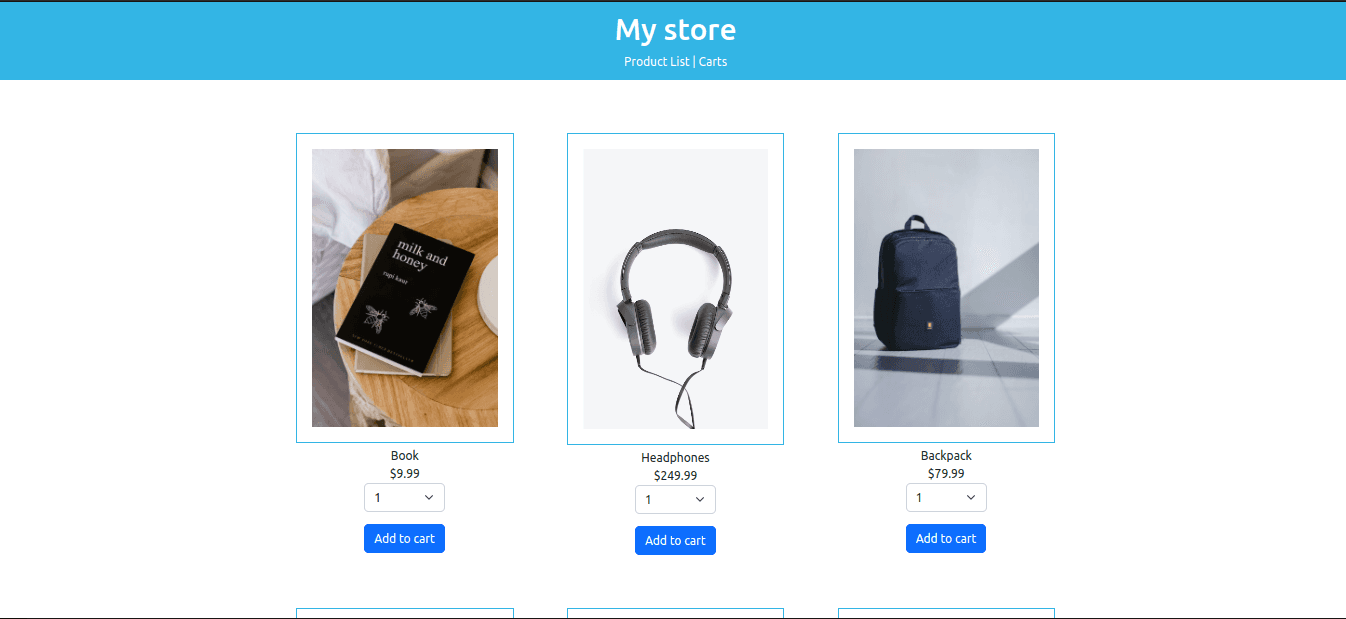The height and width of the screenshot is (619, 1346).
Task: Select the Backpack product image
Action: (x=946, y=288)
